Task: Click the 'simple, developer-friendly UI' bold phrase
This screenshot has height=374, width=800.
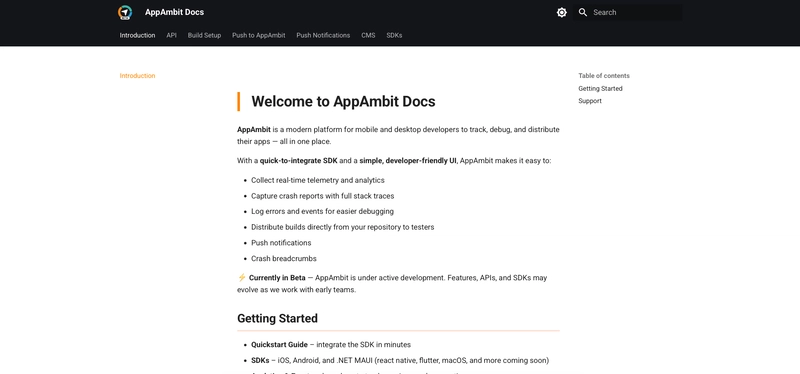Action: 408,161
